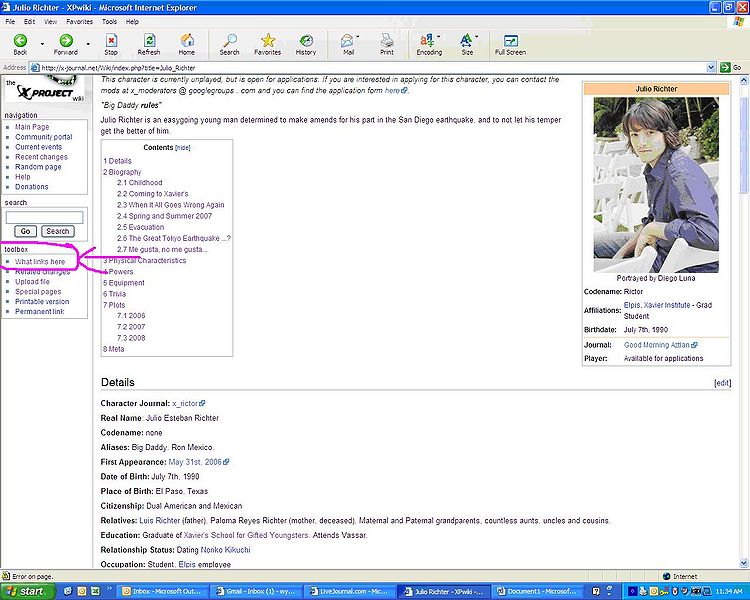This screenshot has width=750, height=600.
Task: Click What links here in toolbox
Action: tap(40, 262)
